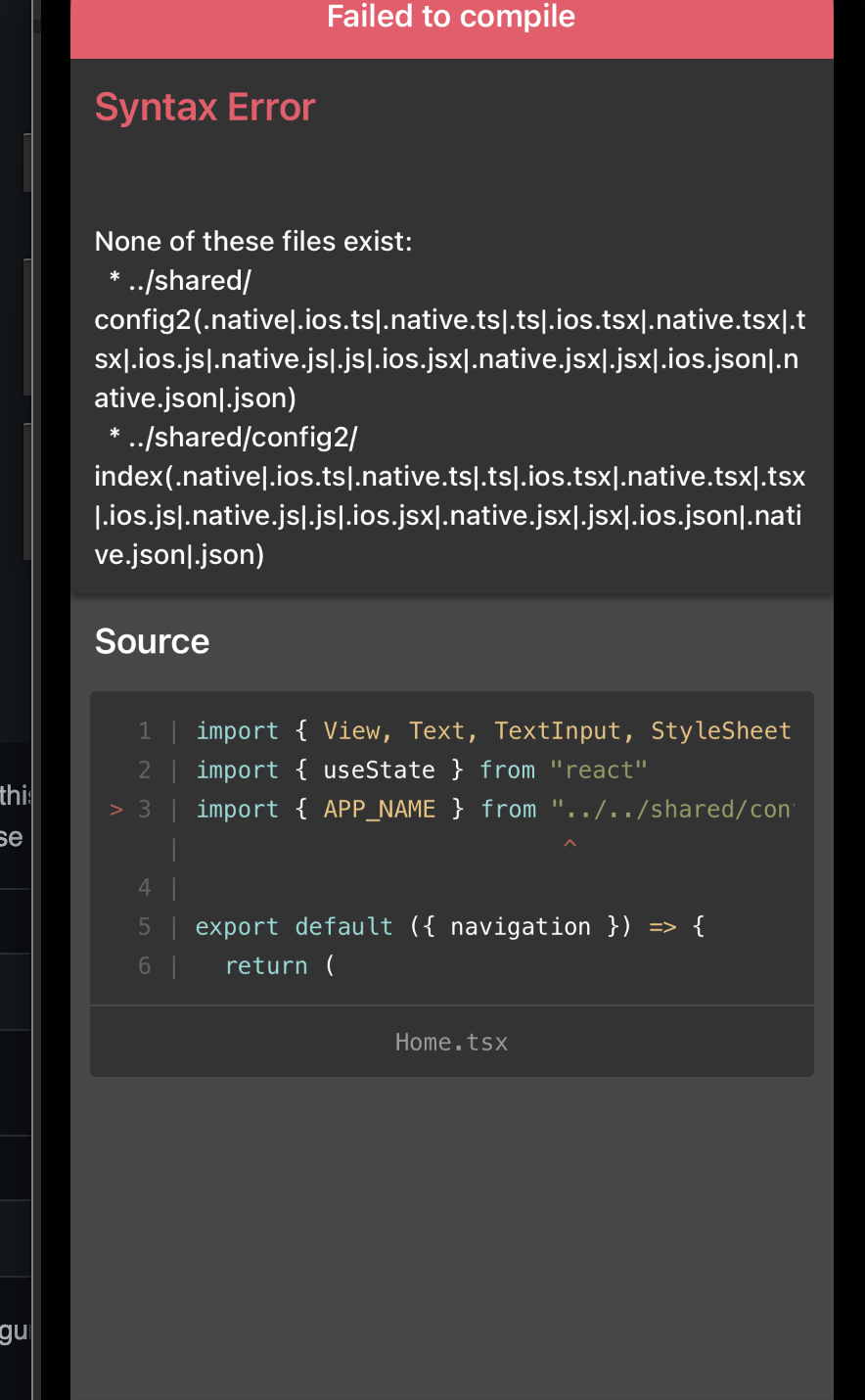This screenshot has width=865, height=1400.
Task: Click the StyleSheet token on line 1
Action: click(x=721, y=730)
